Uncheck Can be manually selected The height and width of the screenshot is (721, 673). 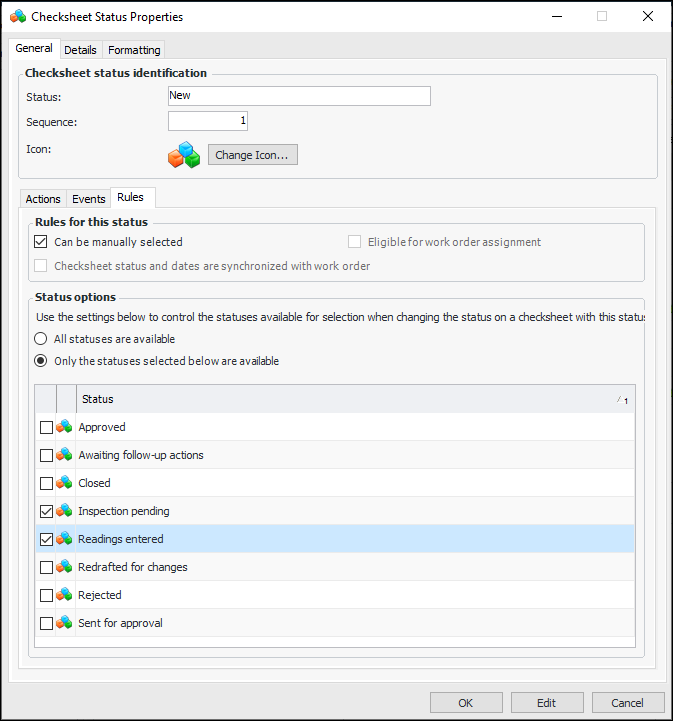tap(41, 242)
